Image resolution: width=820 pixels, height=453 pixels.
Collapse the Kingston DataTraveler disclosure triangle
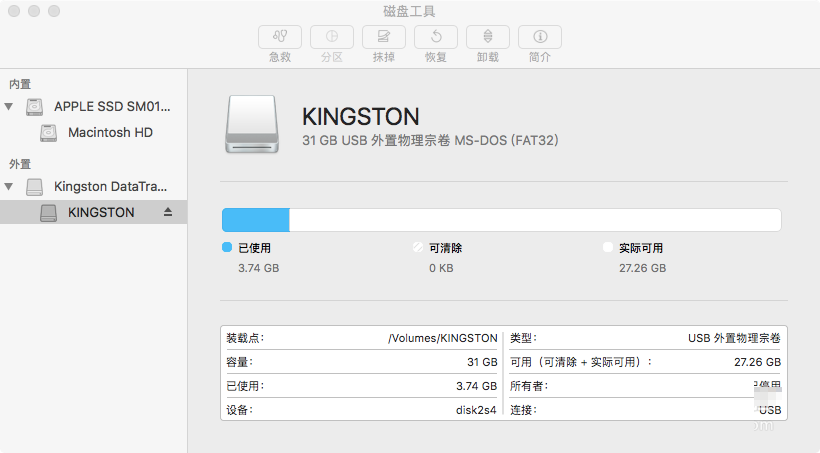(x=8, y=187)
